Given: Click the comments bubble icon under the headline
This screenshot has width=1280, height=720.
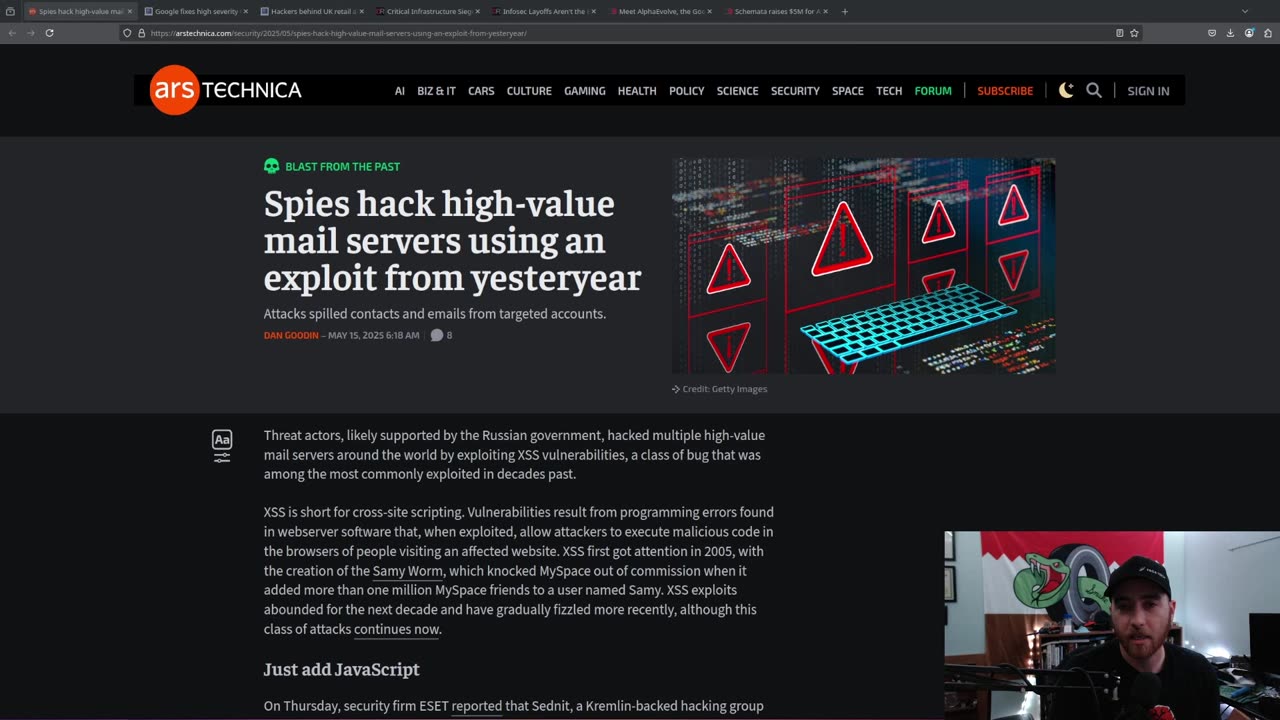Looking at the screenshot, I should tap(436, 335).
